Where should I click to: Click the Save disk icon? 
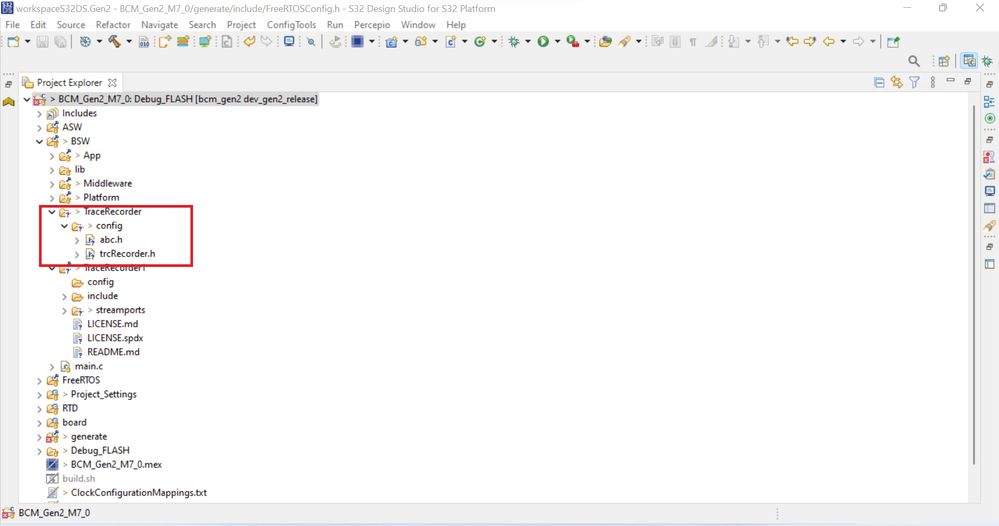[x=42, y=41]
